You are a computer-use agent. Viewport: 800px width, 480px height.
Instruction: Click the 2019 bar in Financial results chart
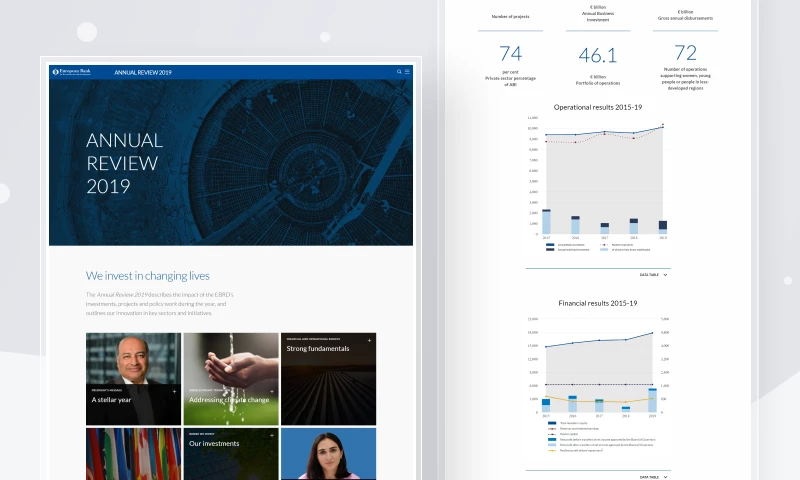[x=652, y=400]
